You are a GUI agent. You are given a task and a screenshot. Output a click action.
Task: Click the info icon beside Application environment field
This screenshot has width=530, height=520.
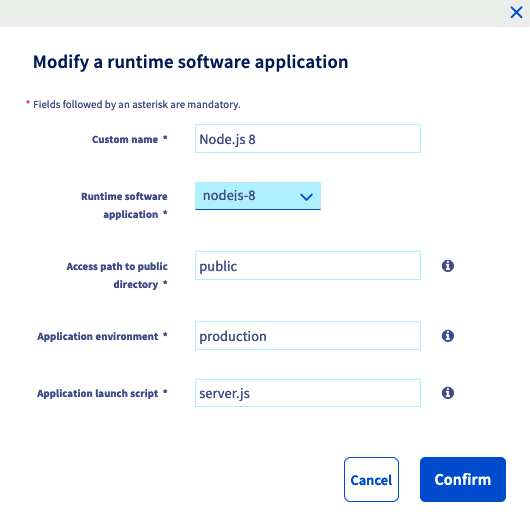448,336
